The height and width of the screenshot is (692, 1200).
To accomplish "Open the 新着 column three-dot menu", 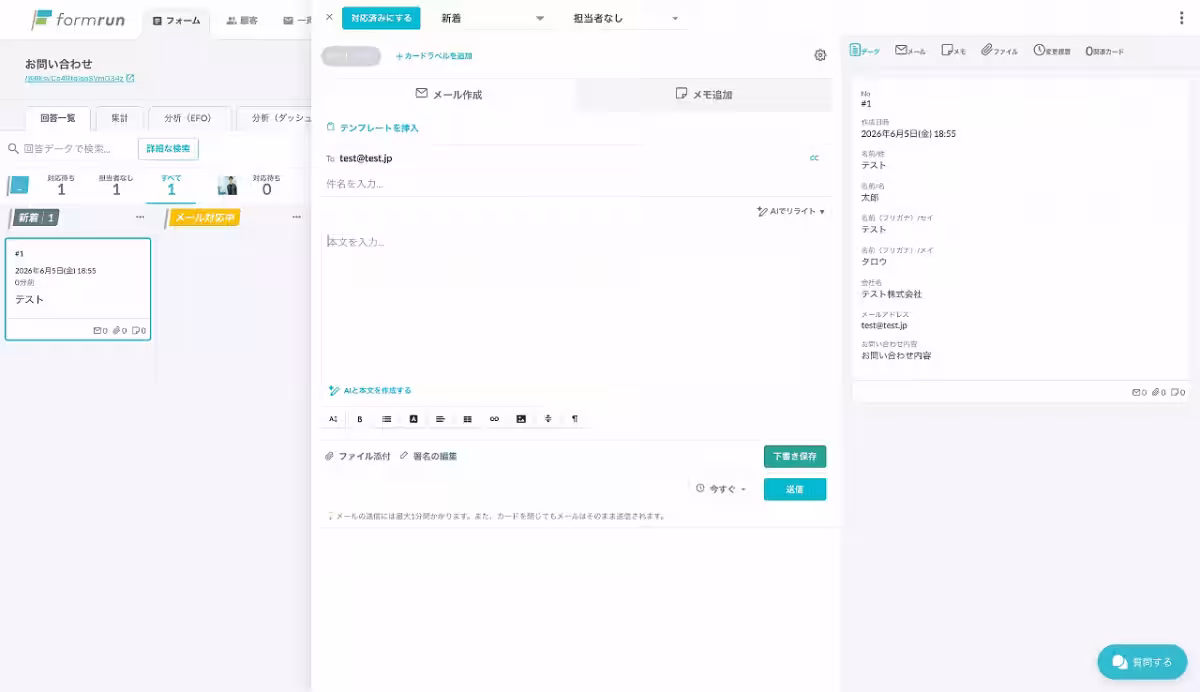I will click(140, 217).
